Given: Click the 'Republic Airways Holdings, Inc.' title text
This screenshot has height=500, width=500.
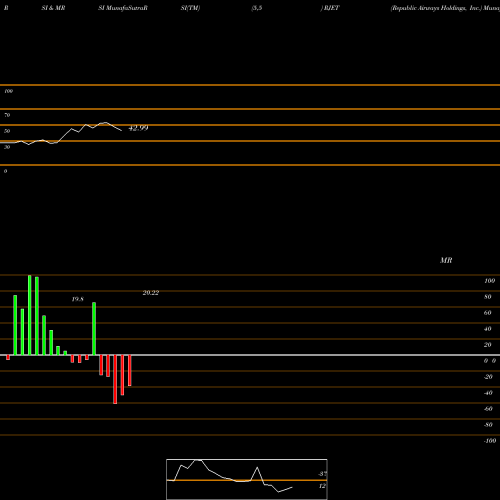Looking at the screenshot, I should pos(437,8).
